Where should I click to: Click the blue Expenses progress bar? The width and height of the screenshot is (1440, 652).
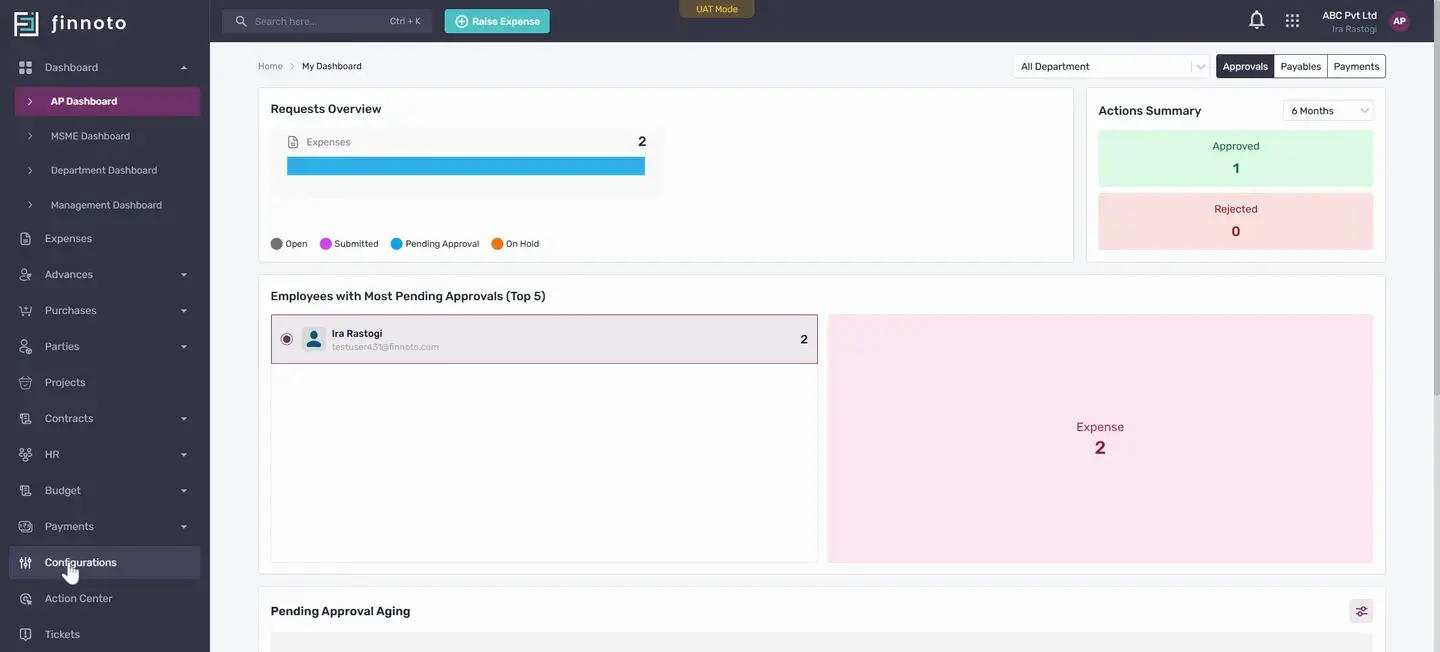(466, 166)
